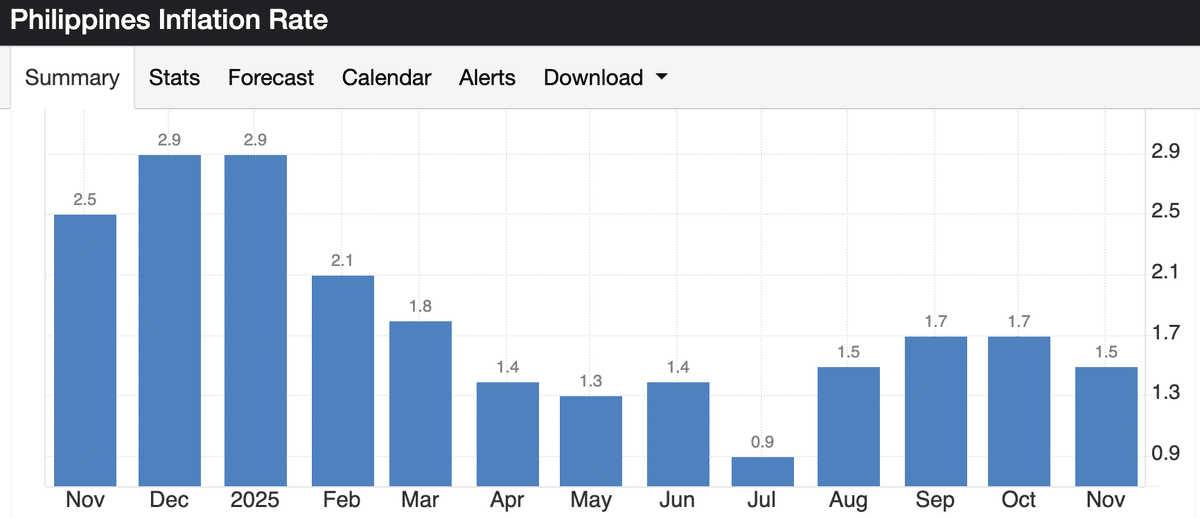Select the April 1.4 bar
Image resolution: width=1200 pixels, height=518 pixels.
click(507, 433)
